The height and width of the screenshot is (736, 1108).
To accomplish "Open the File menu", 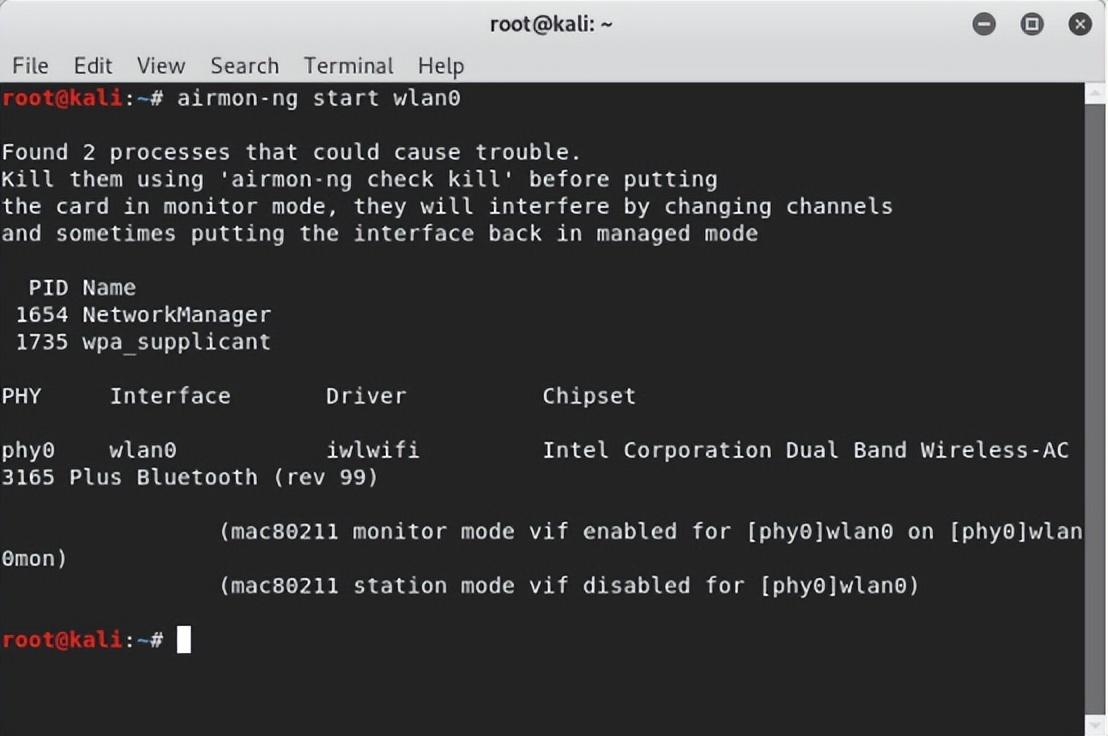I will coord(30,66).
